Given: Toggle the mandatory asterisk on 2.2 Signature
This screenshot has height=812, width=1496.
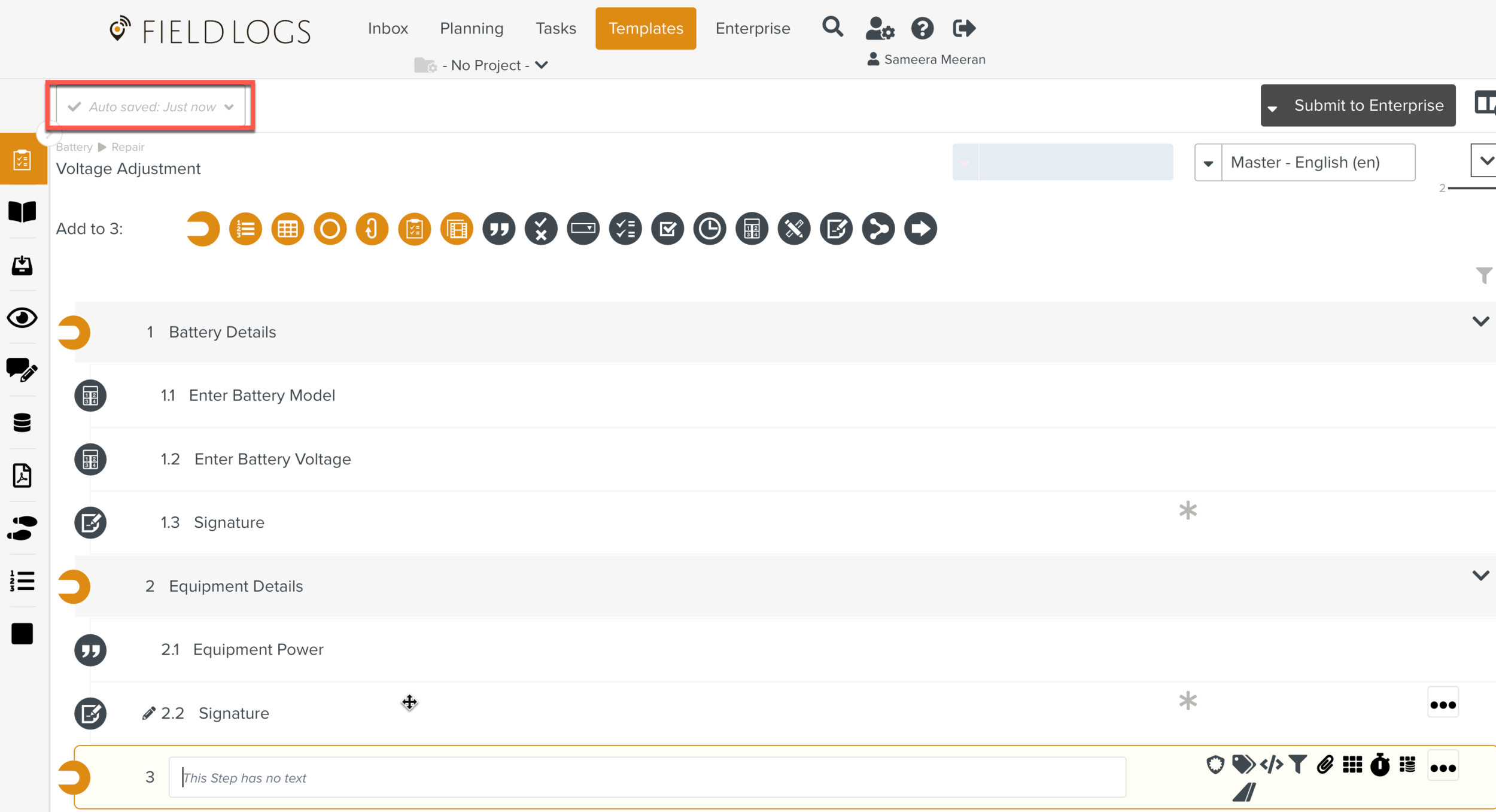Looking at the screenshot, I should tap(1188, 701).
